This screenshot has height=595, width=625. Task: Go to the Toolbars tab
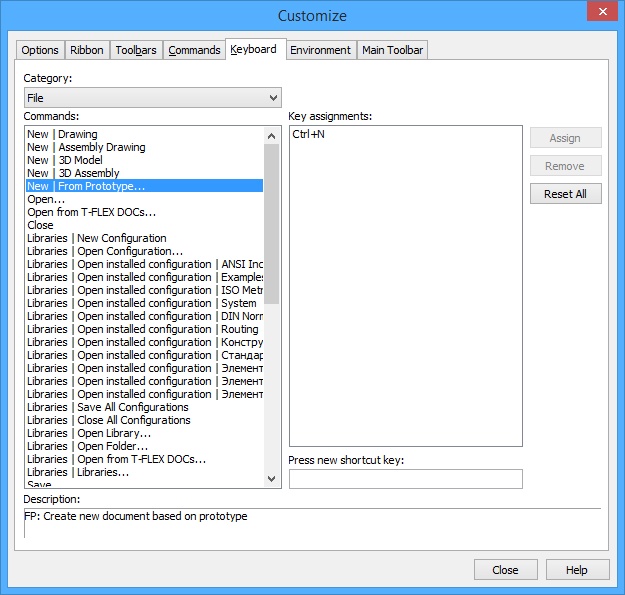136,50
